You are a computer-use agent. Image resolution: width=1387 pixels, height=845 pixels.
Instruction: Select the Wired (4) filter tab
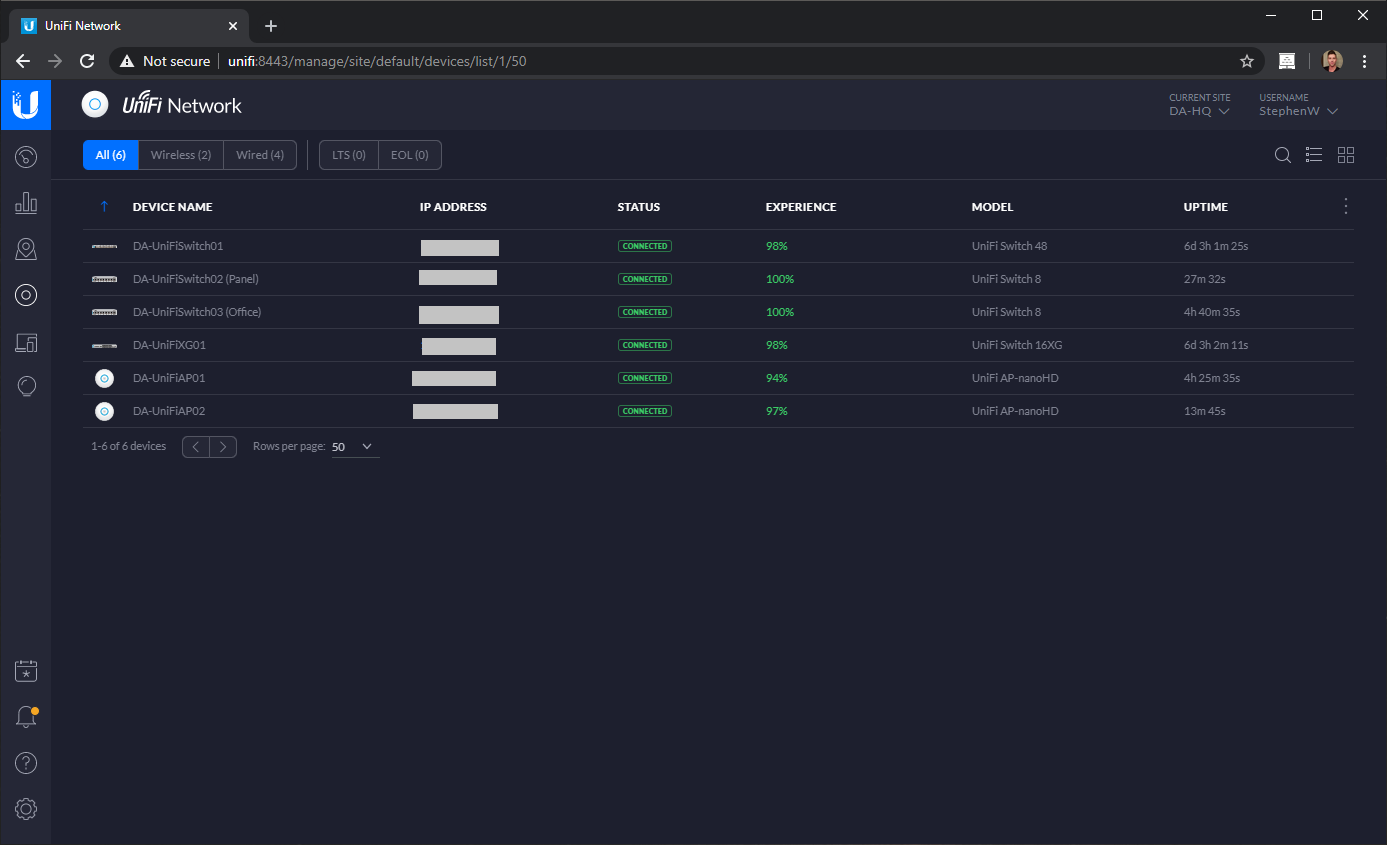(x=260, y=155)
